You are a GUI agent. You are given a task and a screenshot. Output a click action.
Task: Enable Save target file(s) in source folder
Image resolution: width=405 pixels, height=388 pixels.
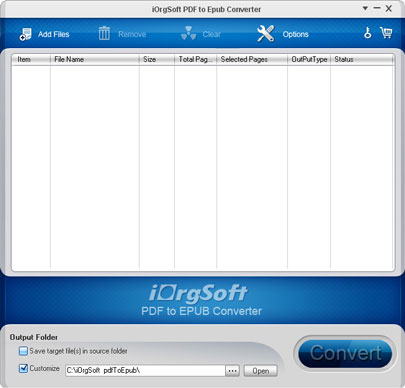(23, 351)
